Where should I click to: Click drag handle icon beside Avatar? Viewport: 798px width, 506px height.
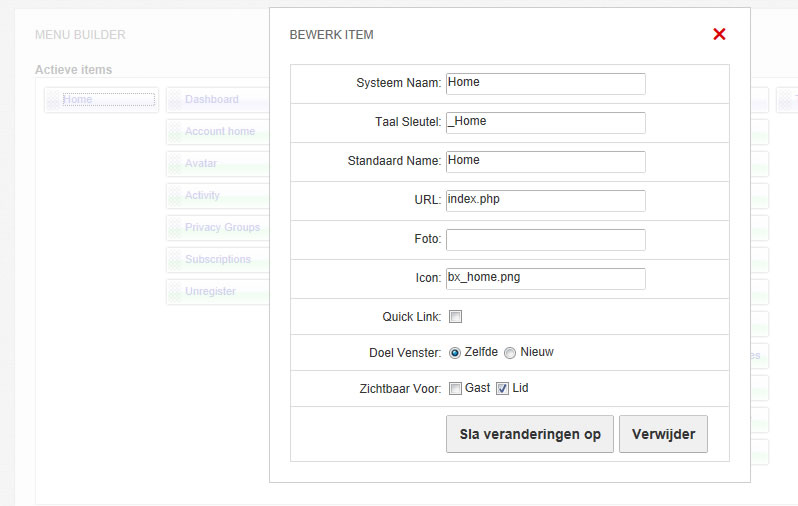click(176, 164)
